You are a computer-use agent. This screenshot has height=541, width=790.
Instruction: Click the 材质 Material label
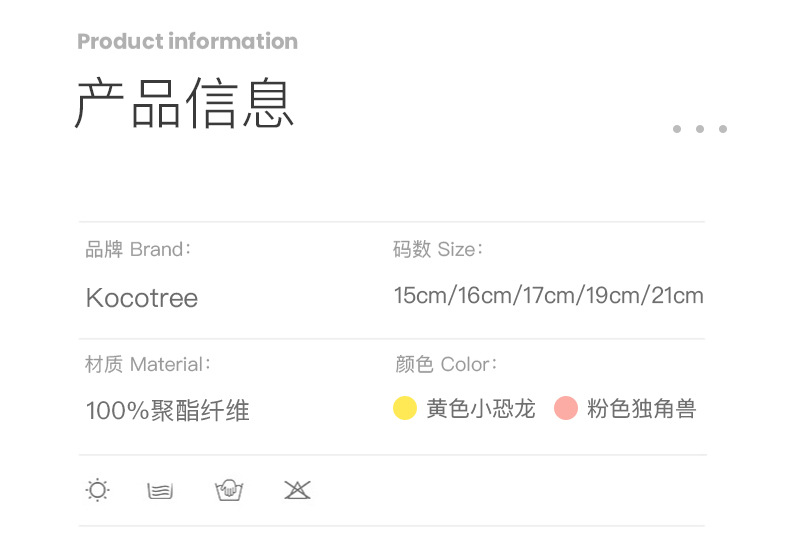click(148, 364)
